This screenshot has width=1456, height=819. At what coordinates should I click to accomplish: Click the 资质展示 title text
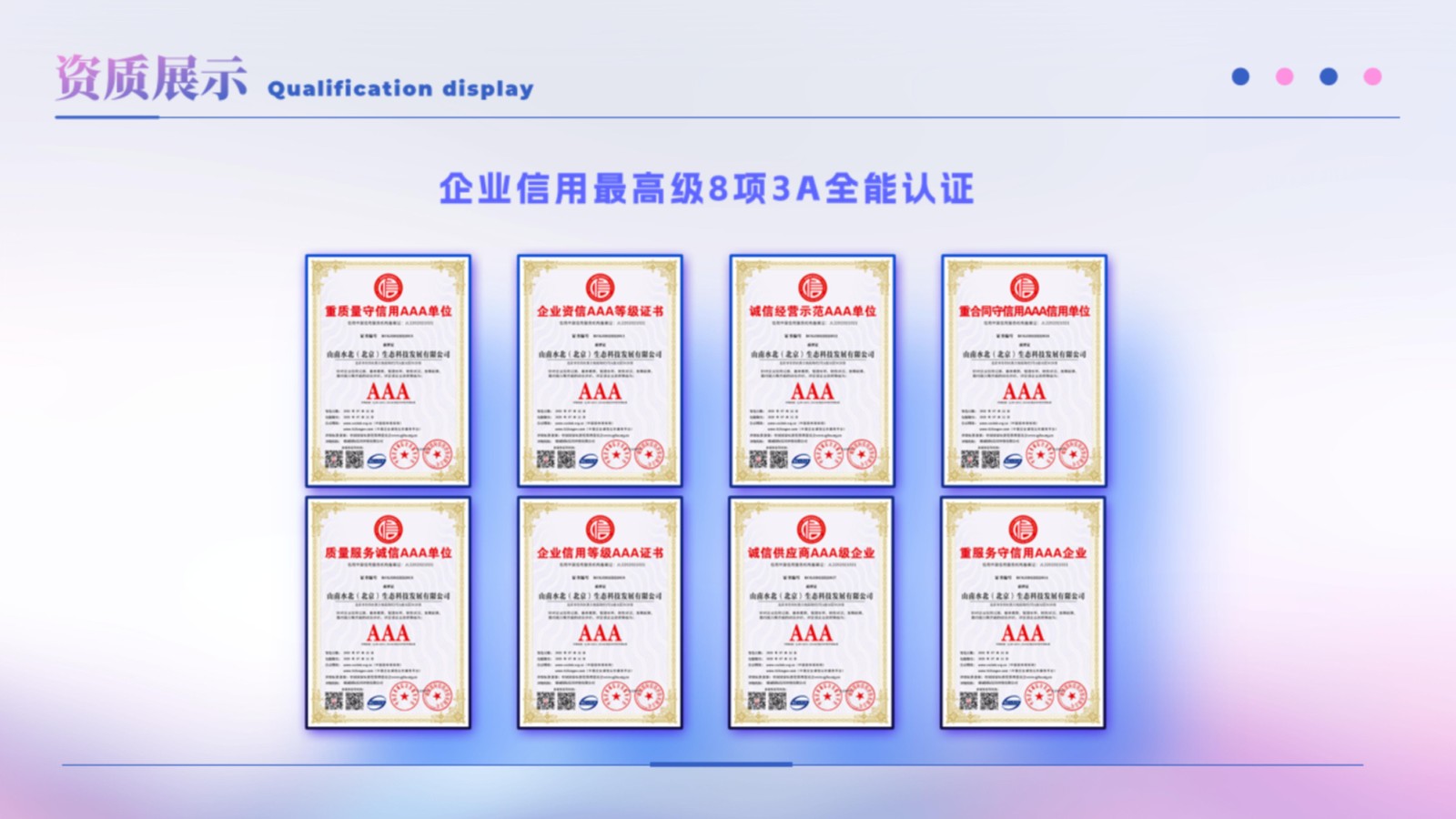tap(151, 79)
